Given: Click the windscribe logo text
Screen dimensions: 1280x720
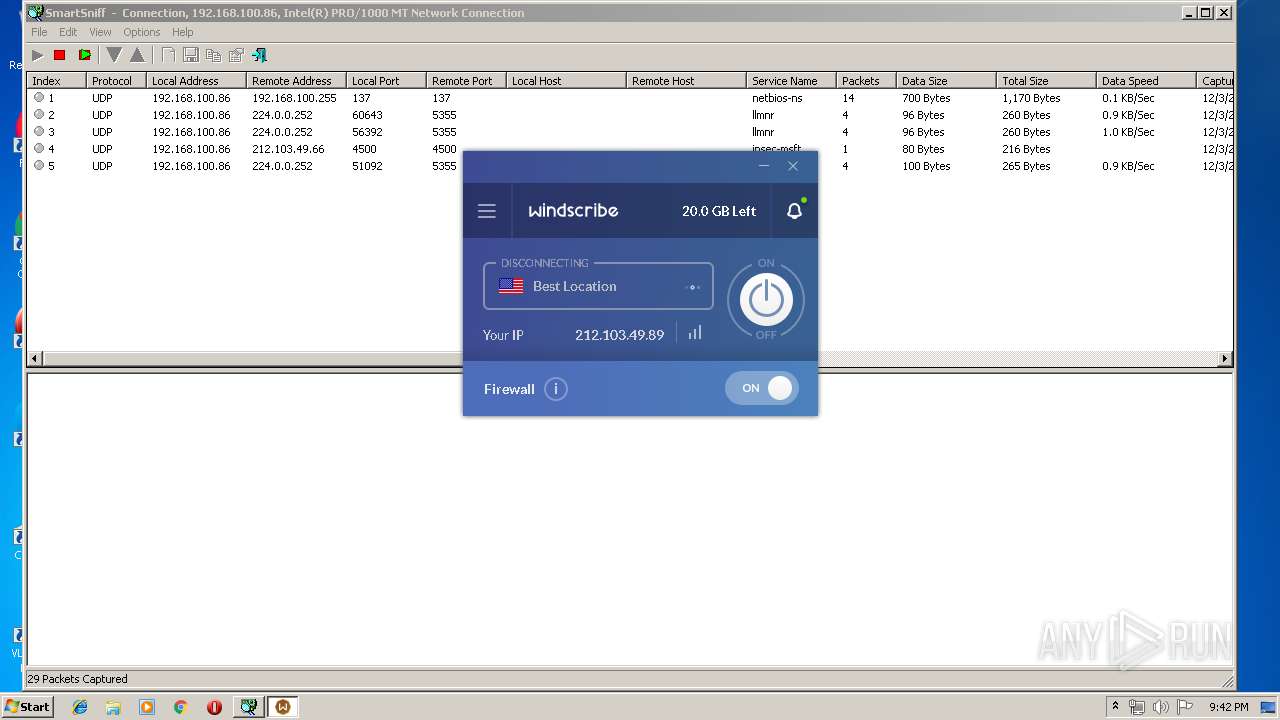Looking at the screenshot, I should click(x=573, y=211).
